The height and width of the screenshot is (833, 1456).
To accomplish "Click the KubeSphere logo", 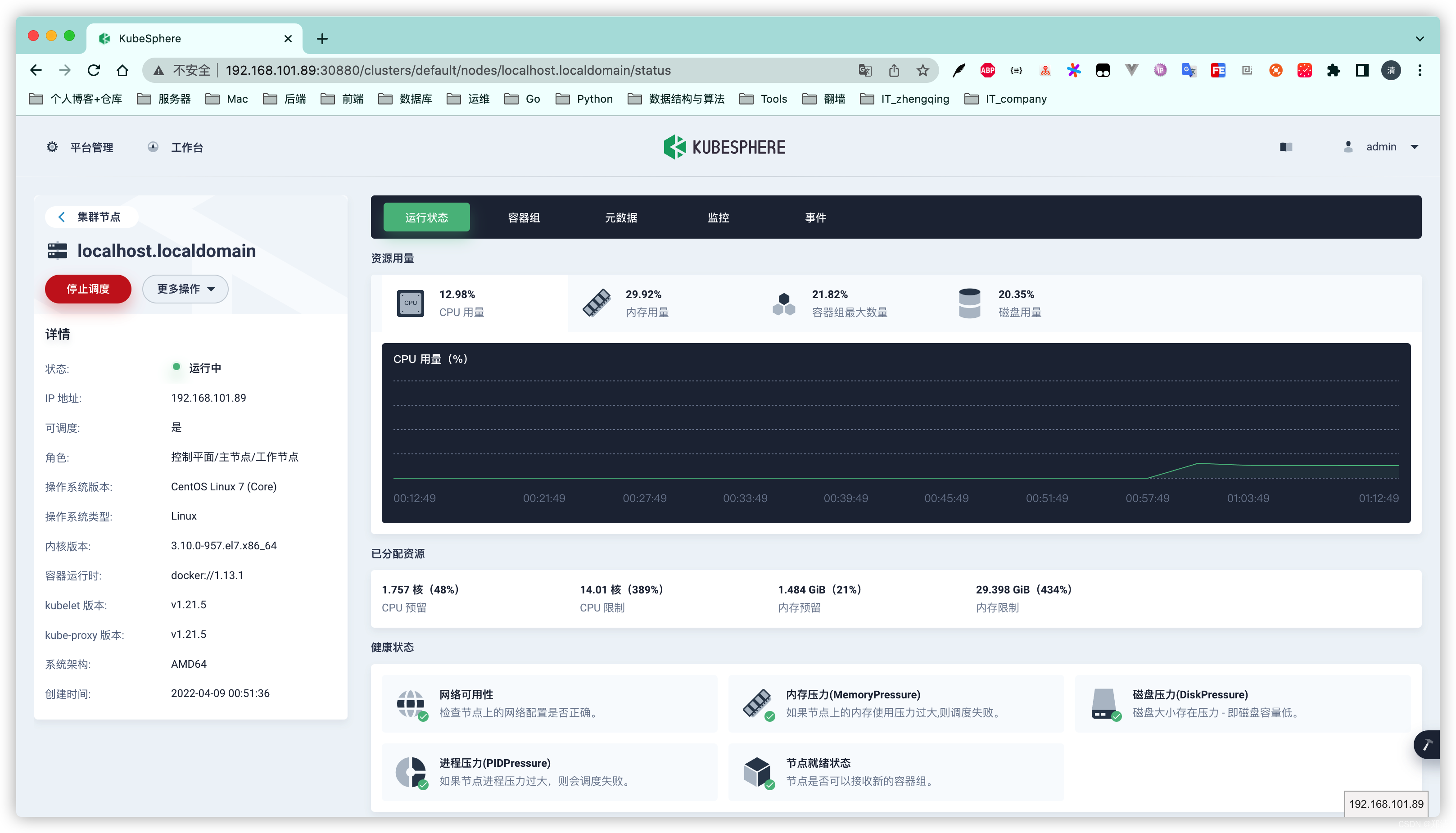I will tap(724, 147).
